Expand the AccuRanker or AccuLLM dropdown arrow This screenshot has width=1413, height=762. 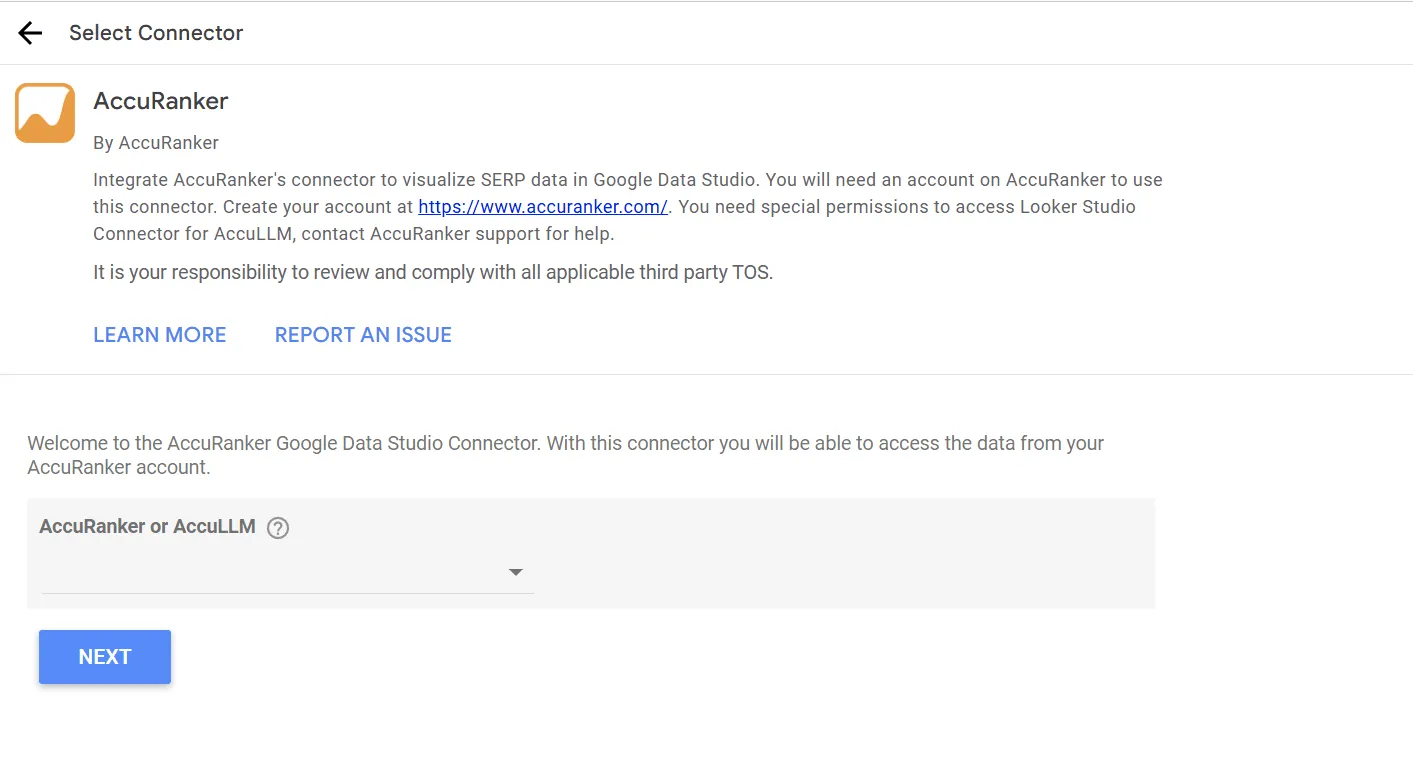[x=515, y=572]
